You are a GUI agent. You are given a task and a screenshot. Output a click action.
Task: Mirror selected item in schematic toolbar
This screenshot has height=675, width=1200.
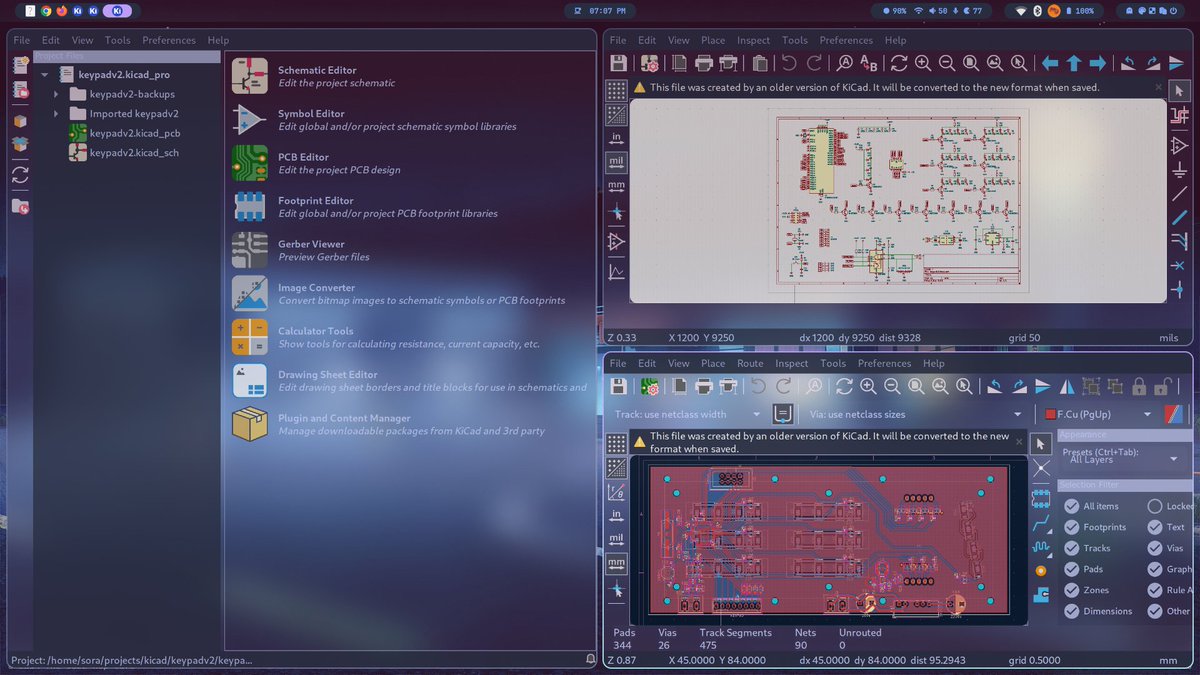click(1177, 63)
